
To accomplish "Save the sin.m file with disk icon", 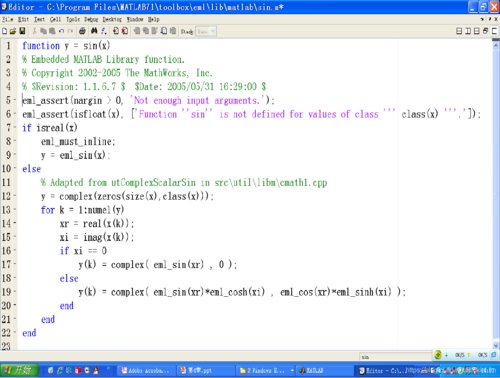I will 22,31.
